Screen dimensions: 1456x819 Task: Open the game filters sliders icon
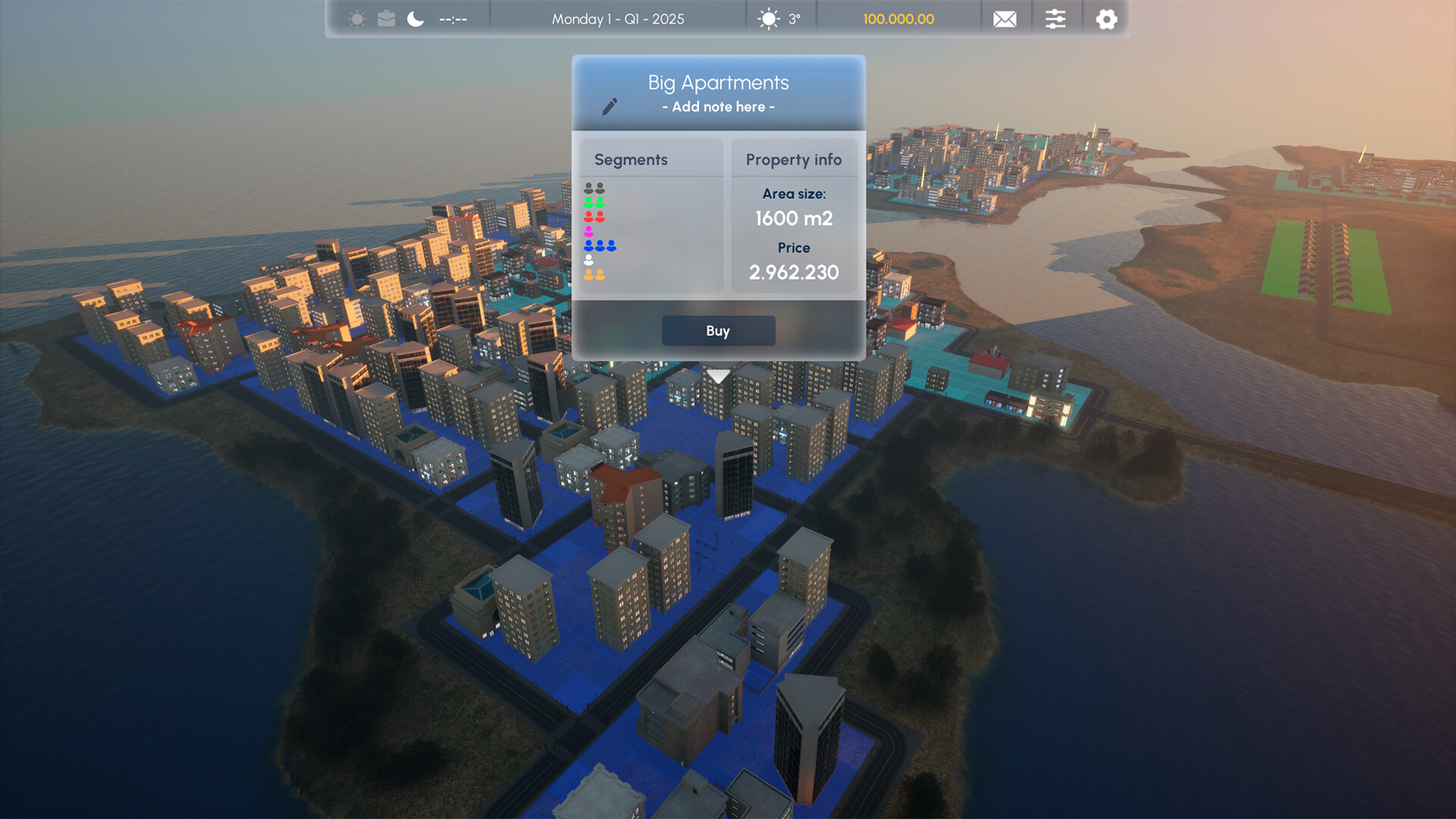tap(1056, 18)
